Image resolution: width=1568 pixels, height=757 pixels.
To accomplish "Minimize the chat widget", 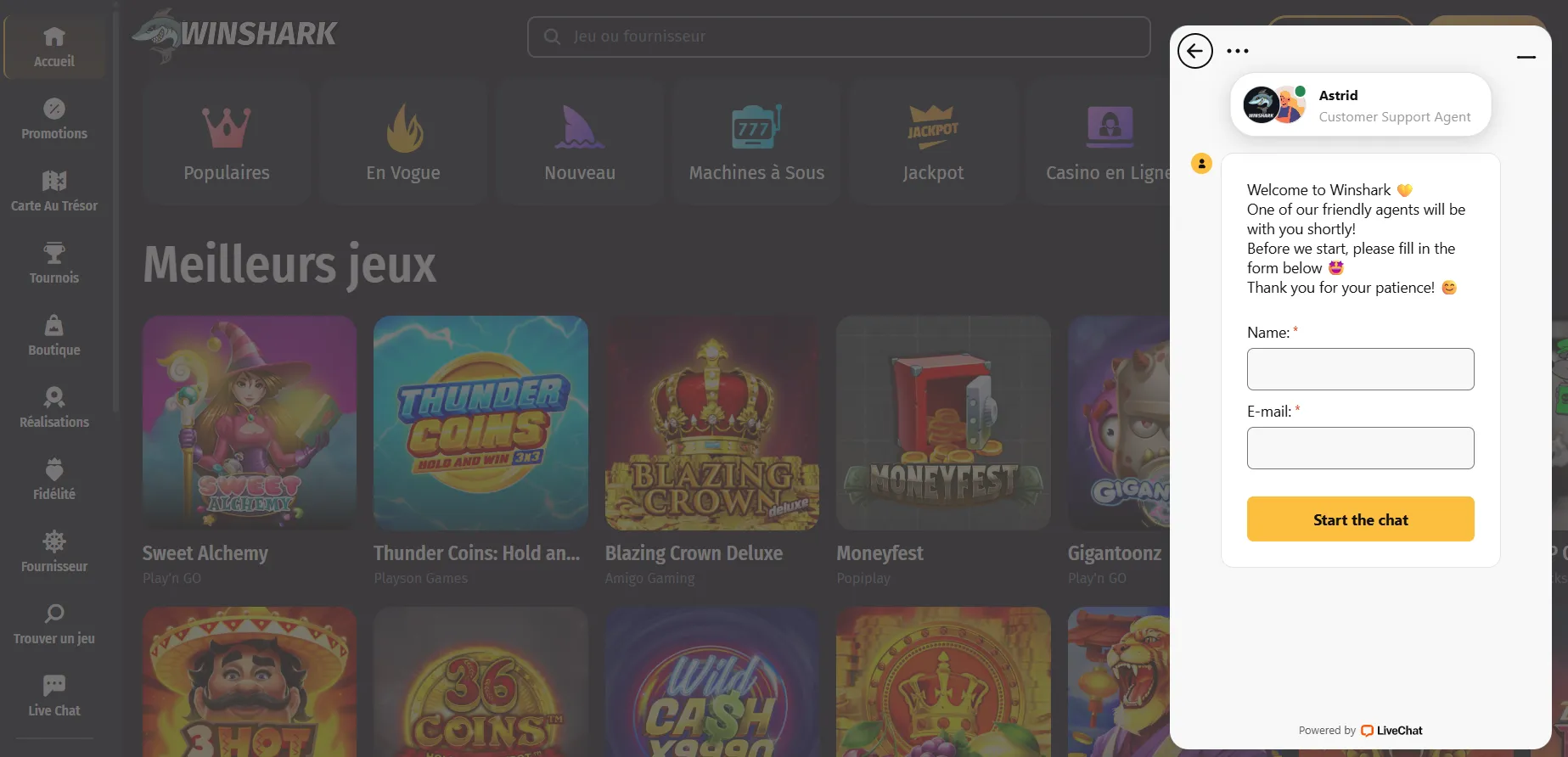I will pos(1526,57).
